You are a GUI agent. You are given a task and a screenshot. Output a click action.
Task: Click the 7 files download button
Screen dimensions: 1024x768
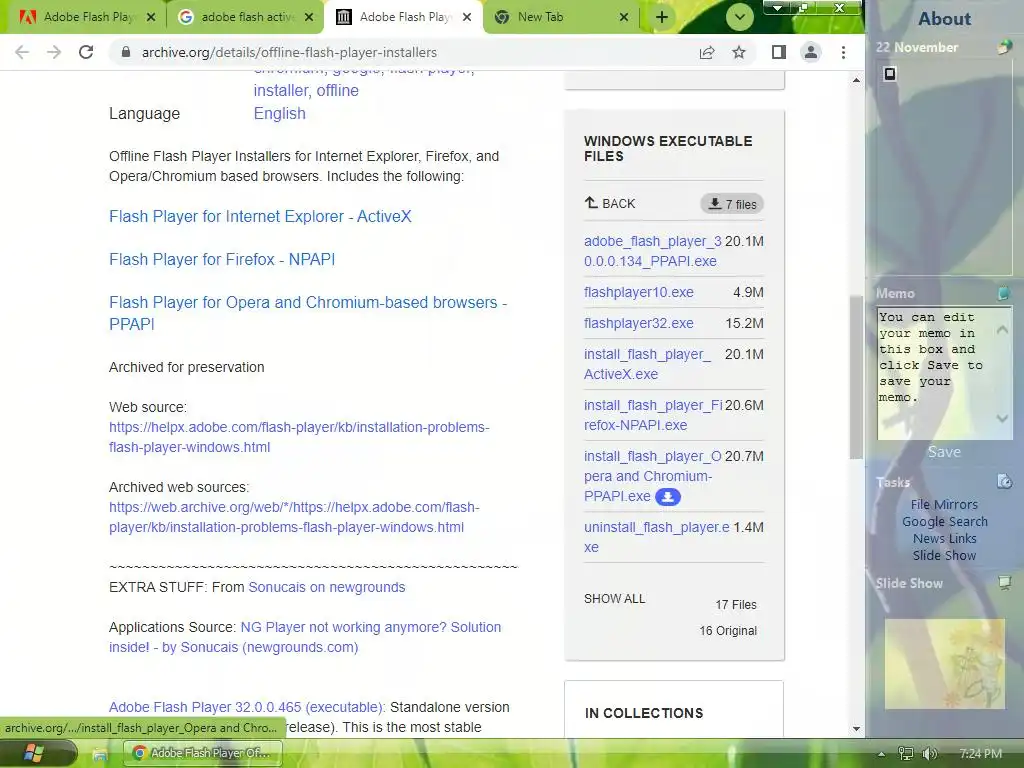(x=732, y=204)
